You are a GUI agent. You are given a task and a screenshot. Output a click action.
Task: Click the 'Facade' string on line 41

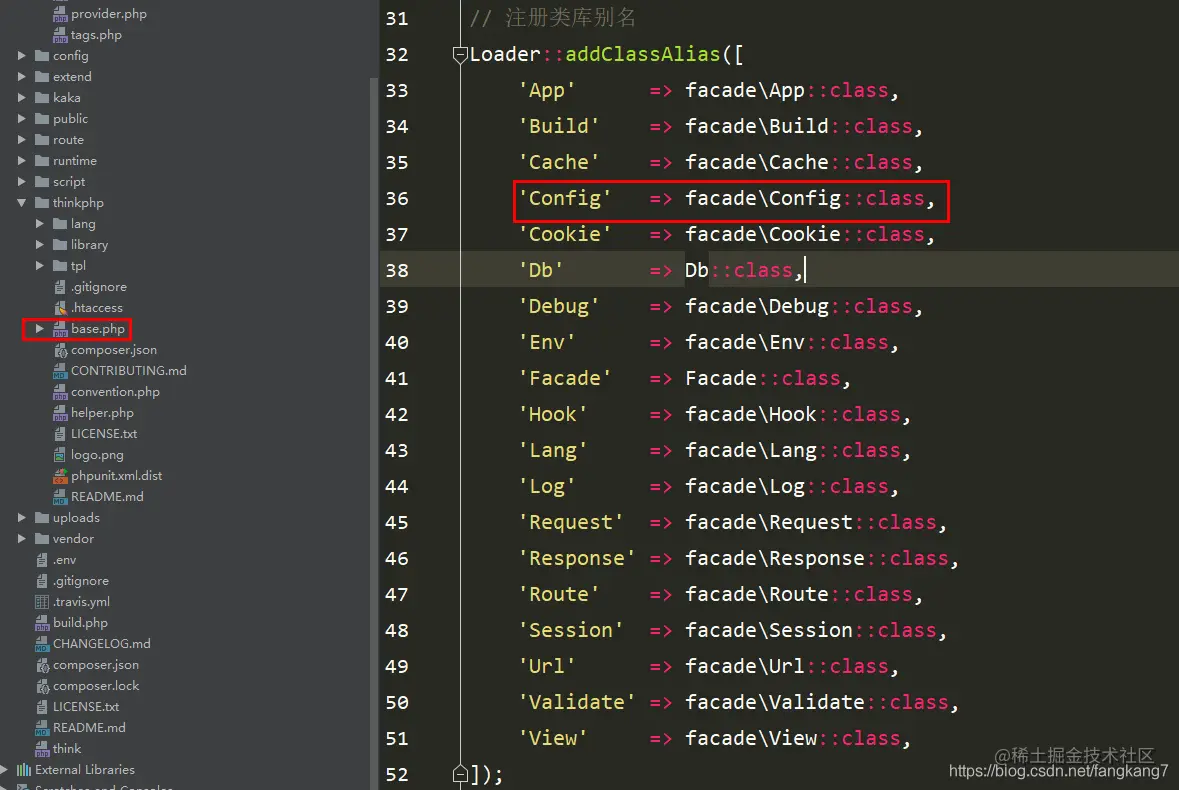pyautogui.click(x=565, y=378)
